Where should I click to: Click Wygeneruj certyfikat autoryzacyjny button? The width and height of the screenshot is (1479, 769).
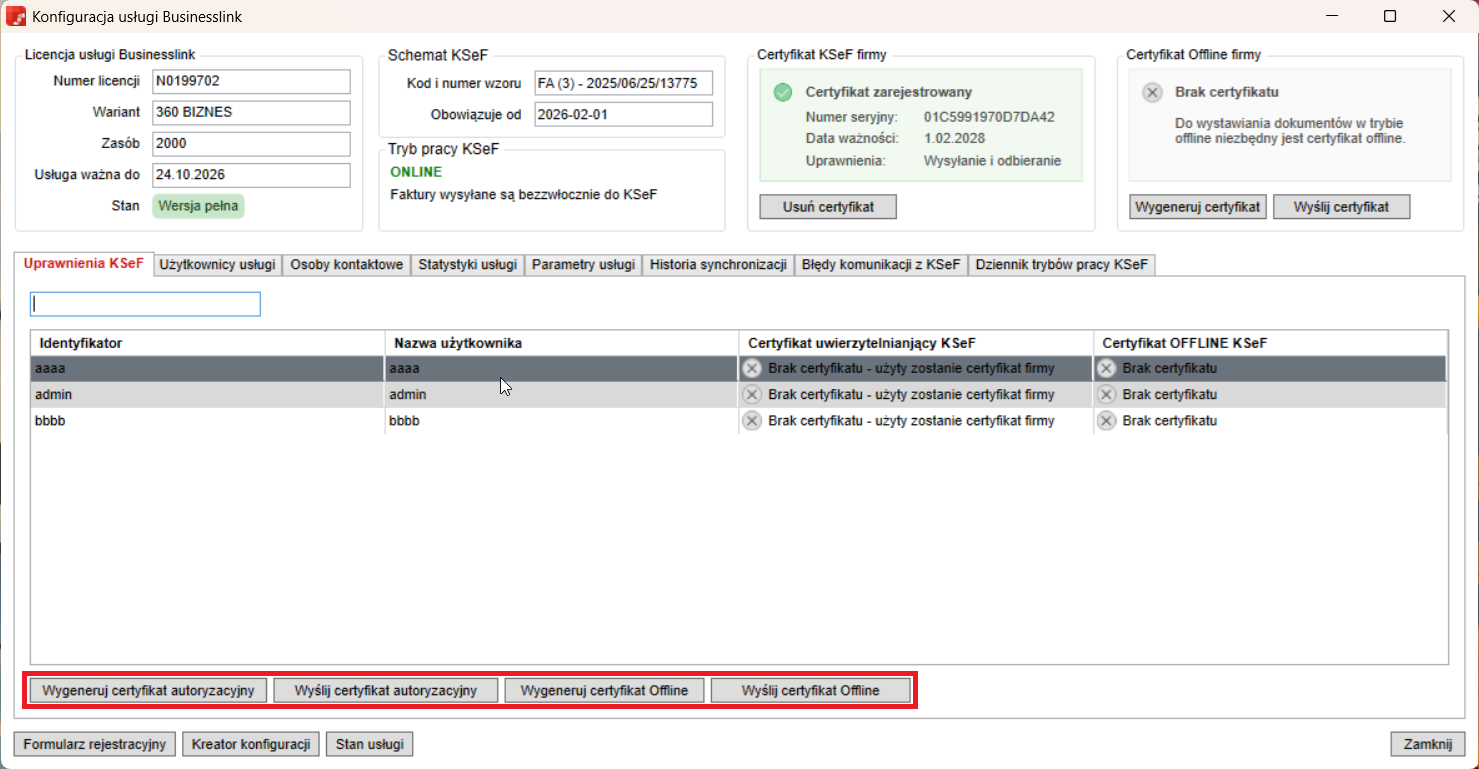(x=148, y=691)
